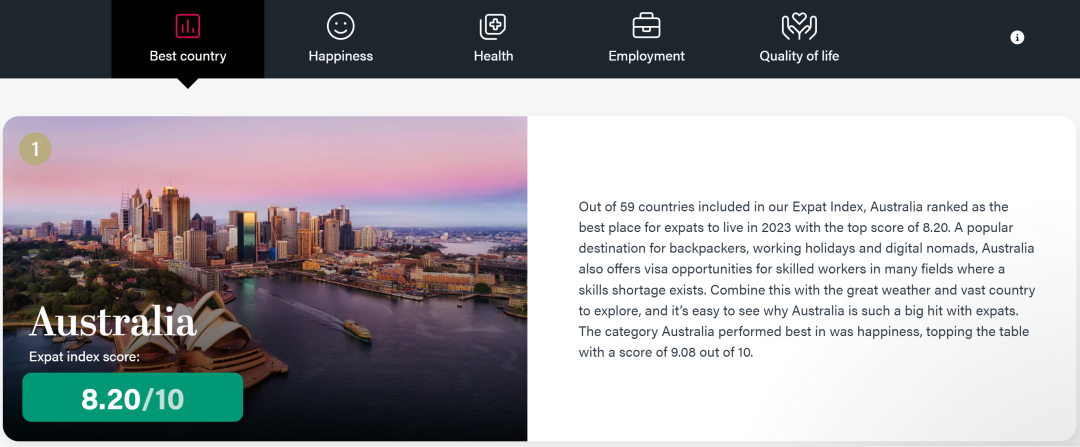Open the Employment tab label
The width and height of the screenshot is (1080, 447).
pos(646,56)
